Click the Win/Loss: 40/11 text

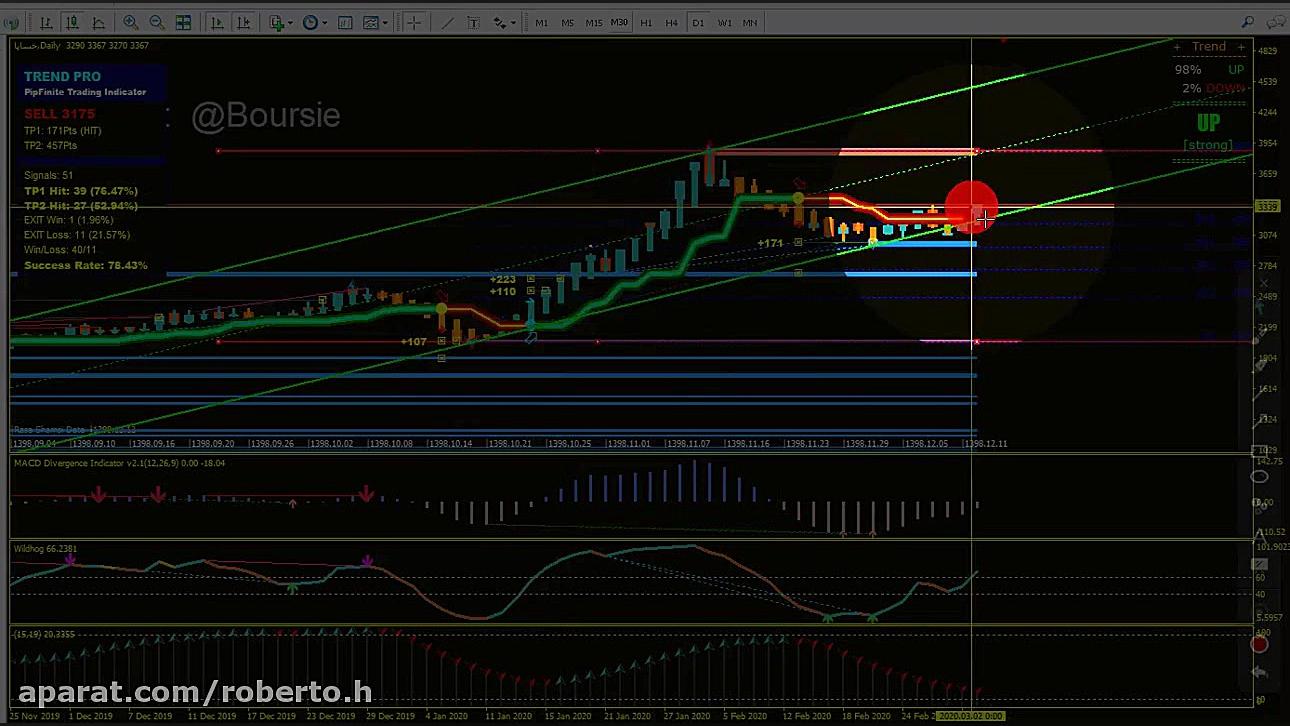60,250
